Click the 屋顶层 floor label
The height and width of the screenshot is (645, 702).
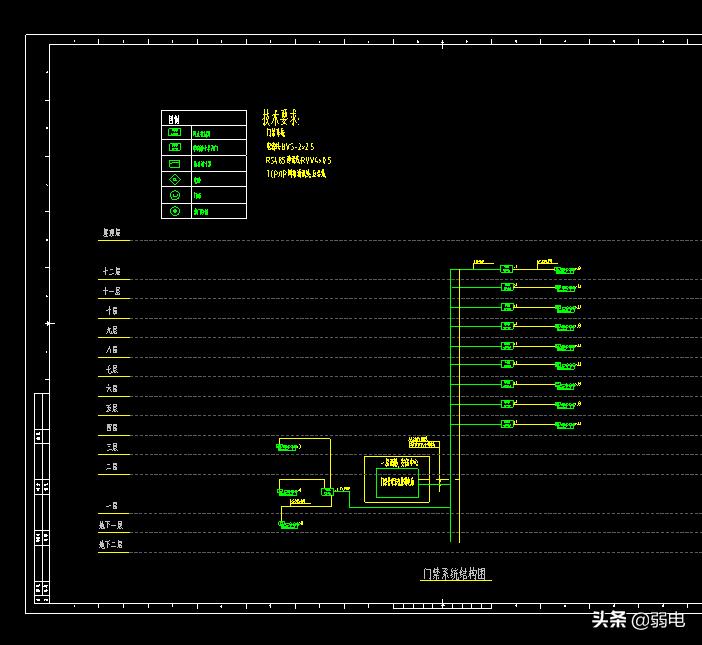tap(112, 233)
